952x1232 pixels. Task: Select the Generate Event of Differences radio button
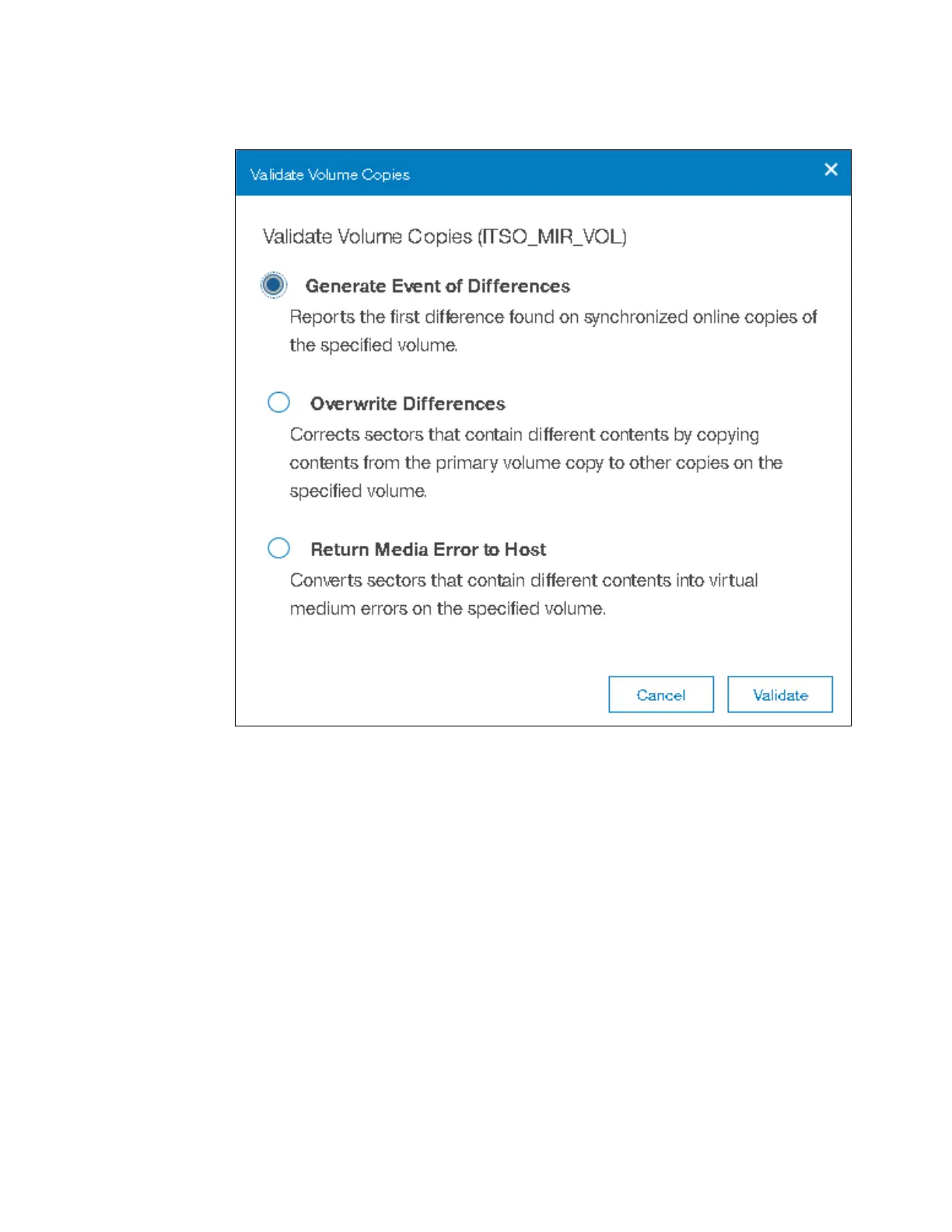274,285
